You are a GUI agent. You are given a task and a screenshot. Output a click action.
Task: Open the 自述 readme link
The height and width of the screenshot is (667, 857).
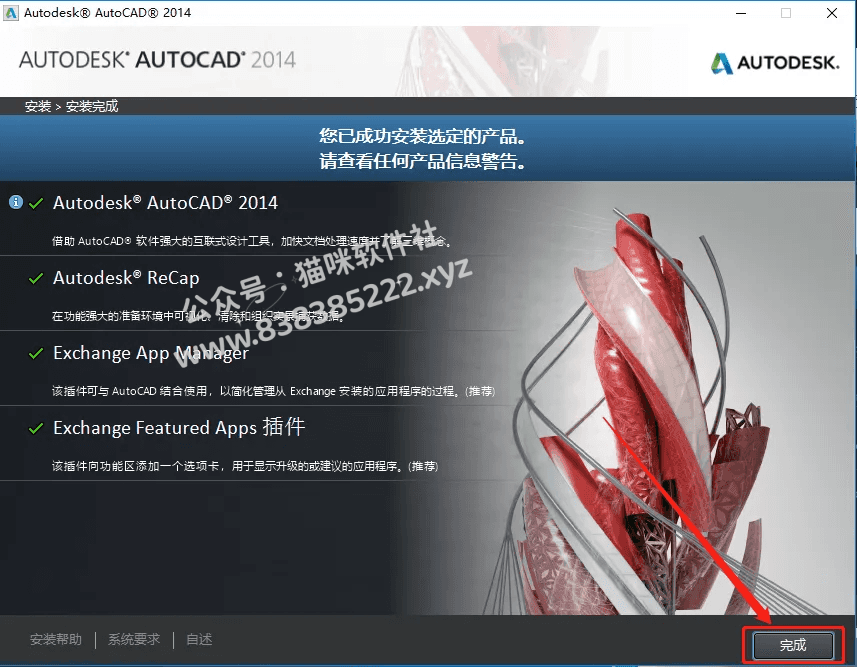pyautogui.click(x=199, y=639)
